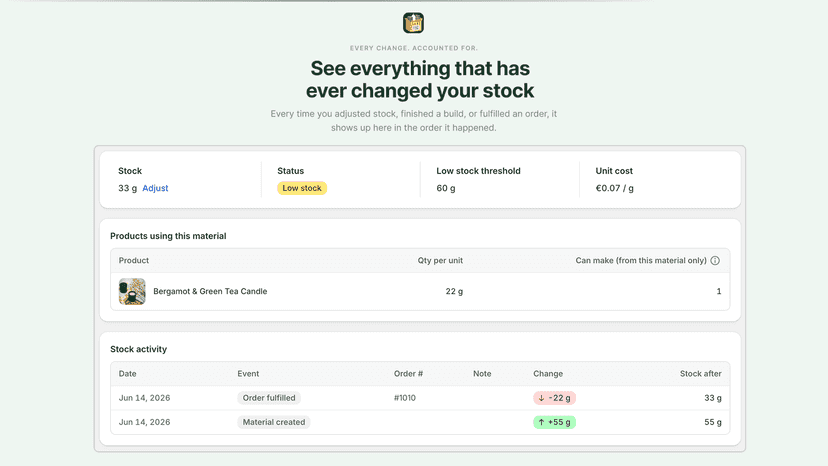Click the Note column header
The width and height of the screenshot is (828, 466).
(482, 374)
